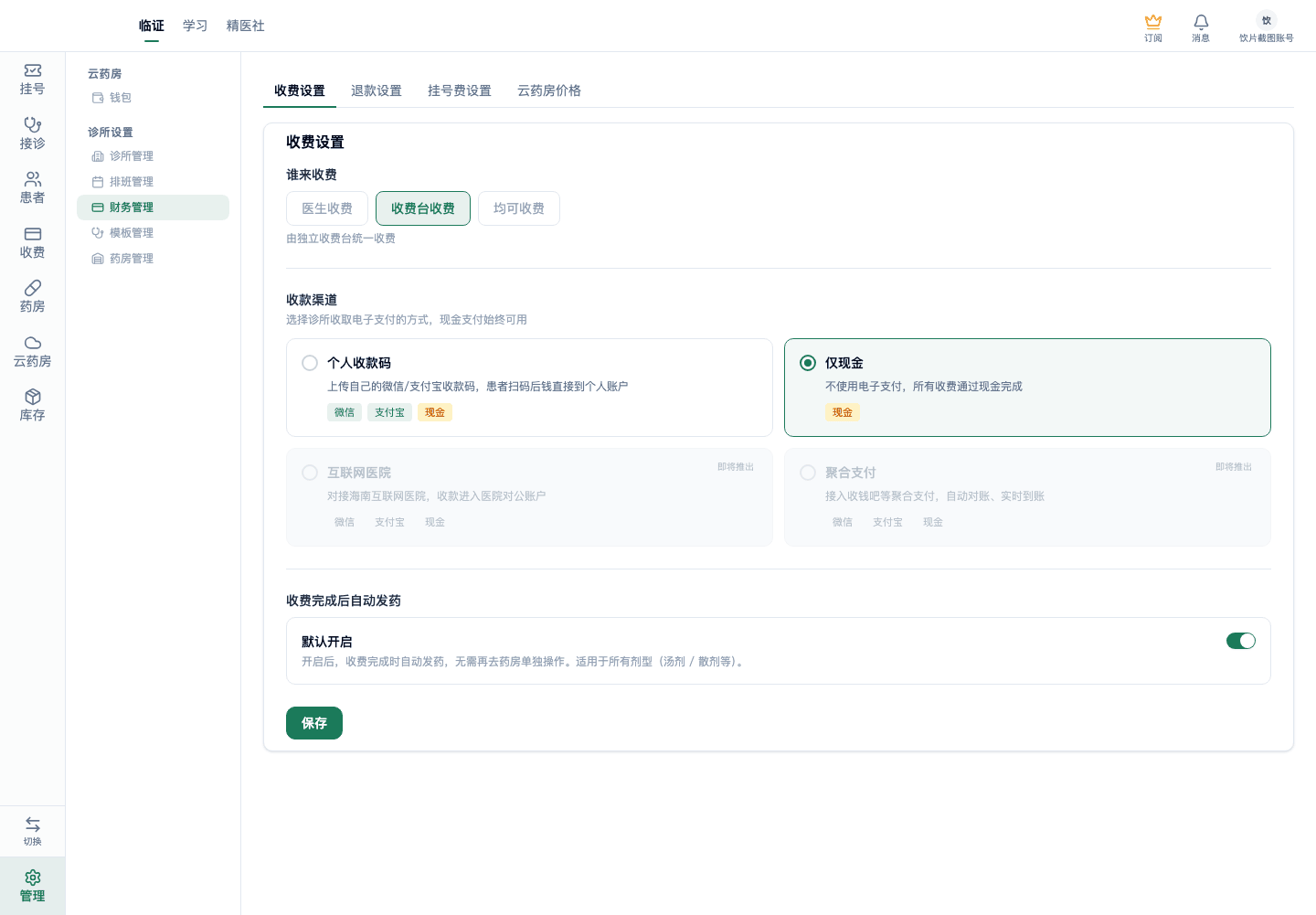
Task: Toggle the 默认开启 auto-dispense switch
Action: click(x=1241, y=641)
